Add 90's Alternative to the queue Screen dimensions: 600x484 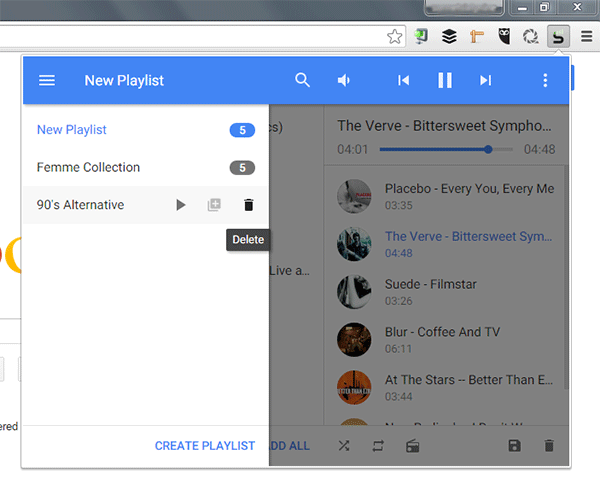(x=214, y=205)
